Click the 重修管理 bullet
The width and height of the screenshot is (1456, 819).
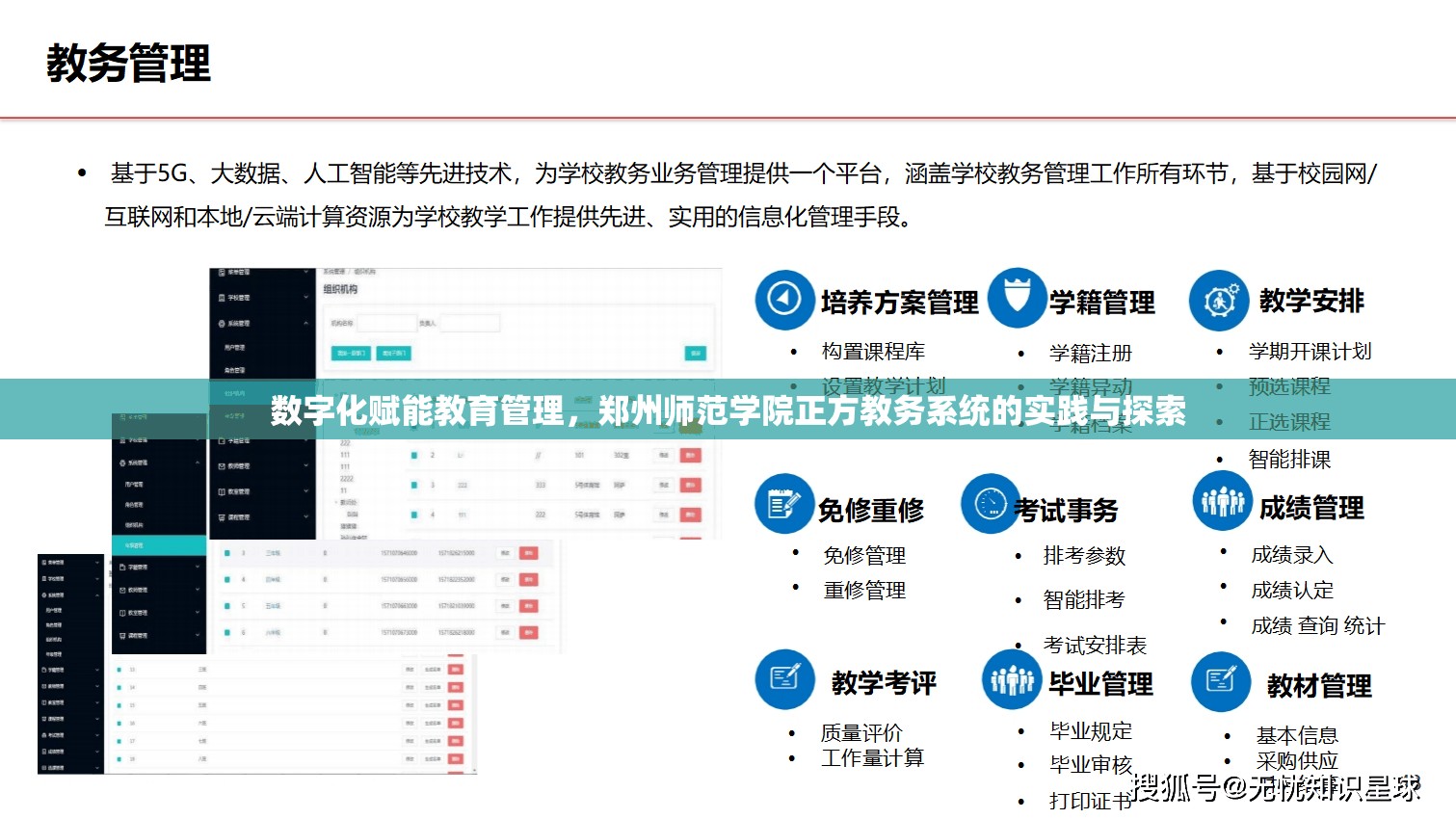tap(864, 591)
